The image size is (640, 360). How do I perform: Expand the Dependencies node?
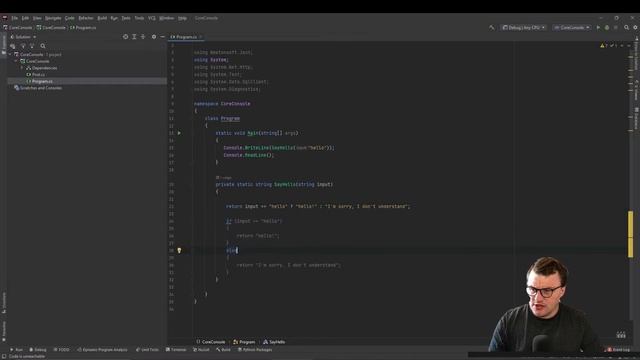[22, 68]
